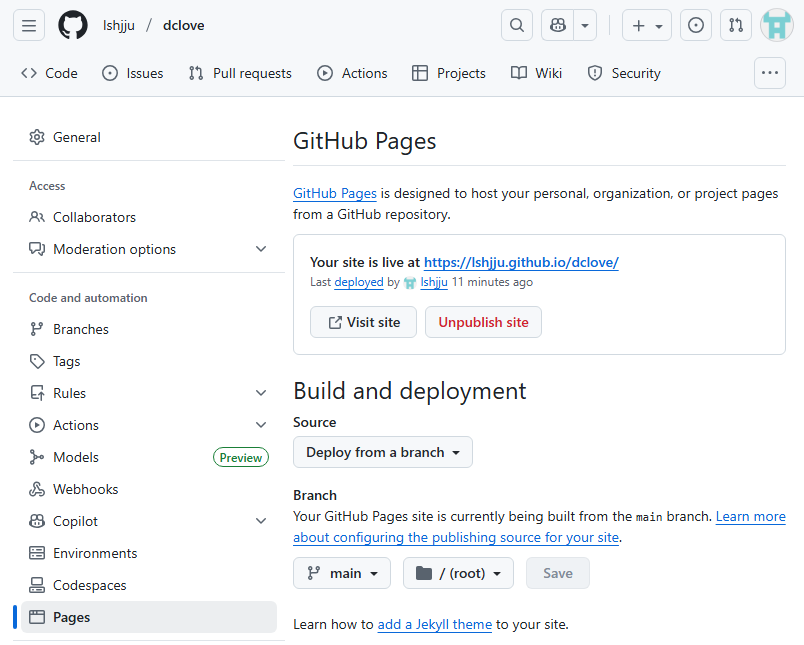This screenshot has width=804, height=645.
Task: Open user avatar profile menu
Action: coord(777,25)
